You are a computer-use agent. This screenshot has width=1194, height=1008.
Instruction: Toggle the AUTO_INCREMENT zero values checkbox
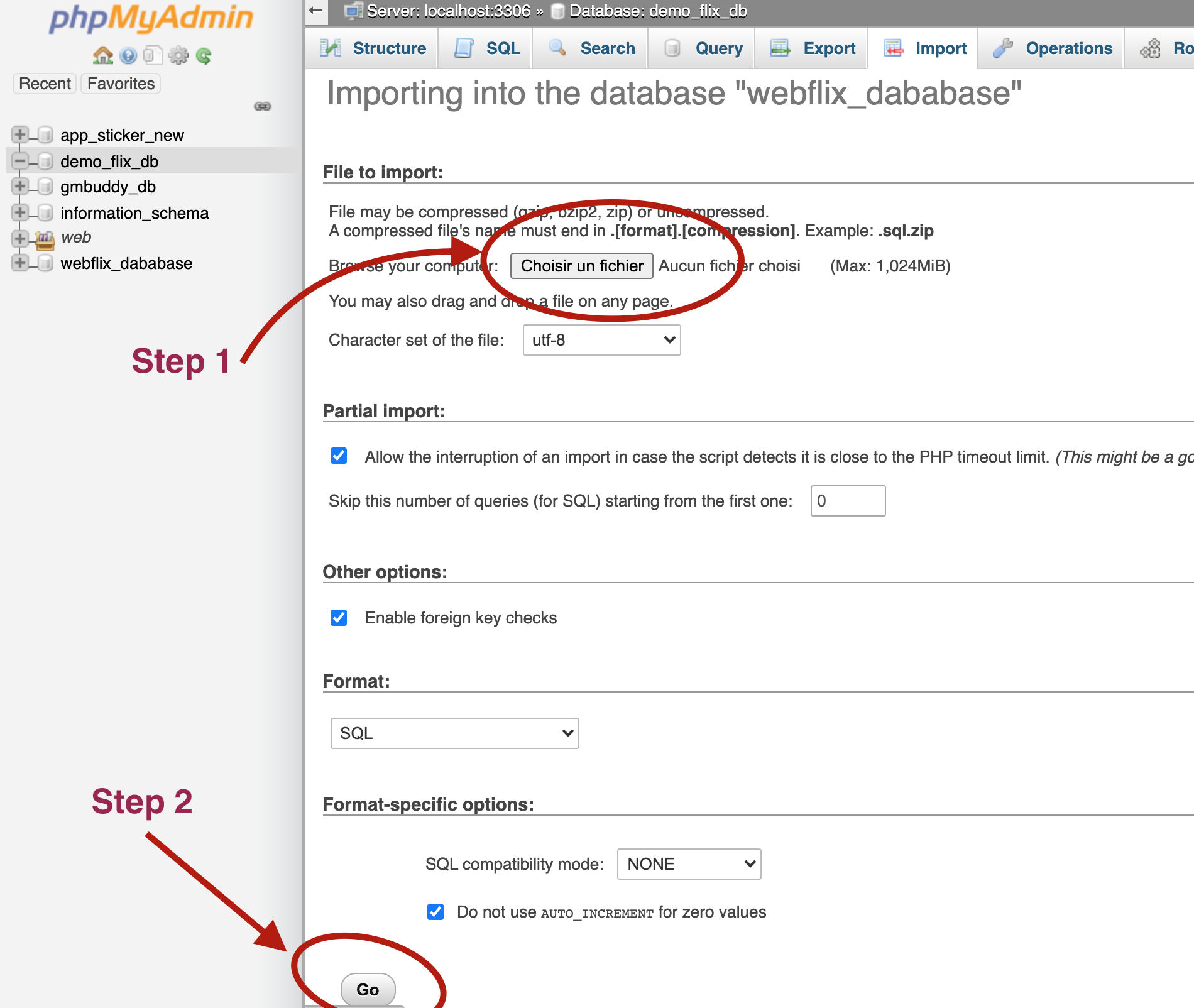click(435, 912)
